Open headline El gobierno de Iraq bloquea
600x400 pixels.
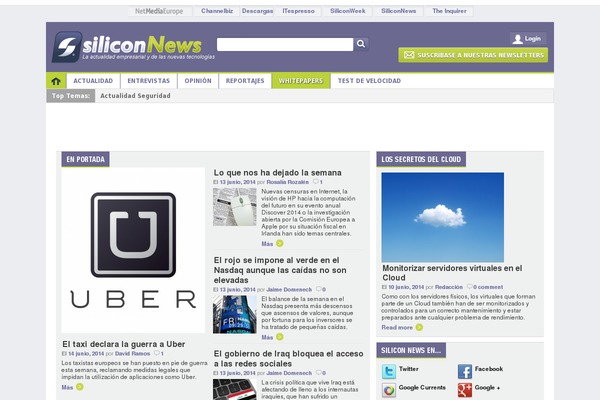coord(289,359)
